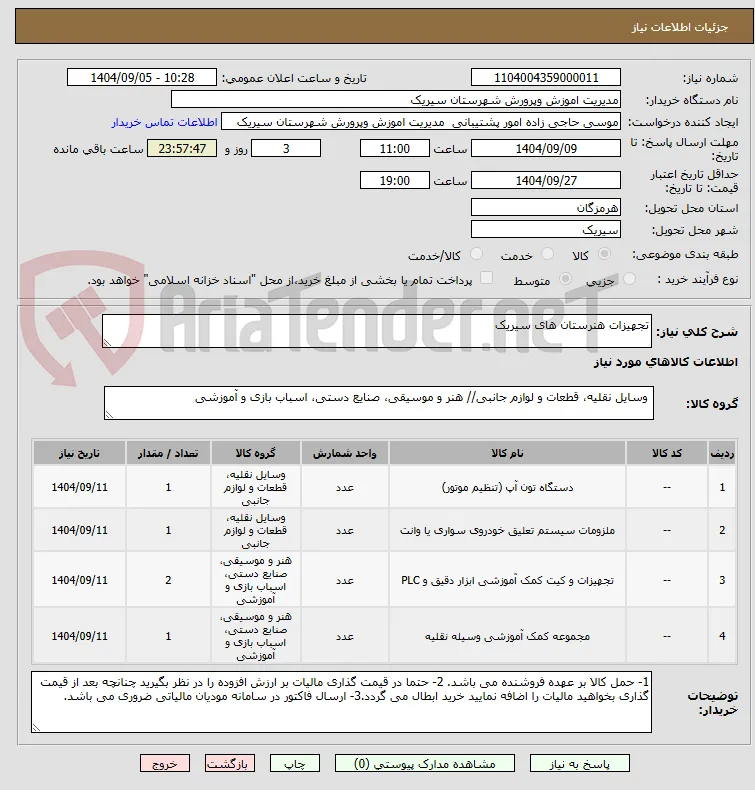Screen dimensions: 755x790
Task: Click the کد کالا column header
Action: (x=666, y=453)
